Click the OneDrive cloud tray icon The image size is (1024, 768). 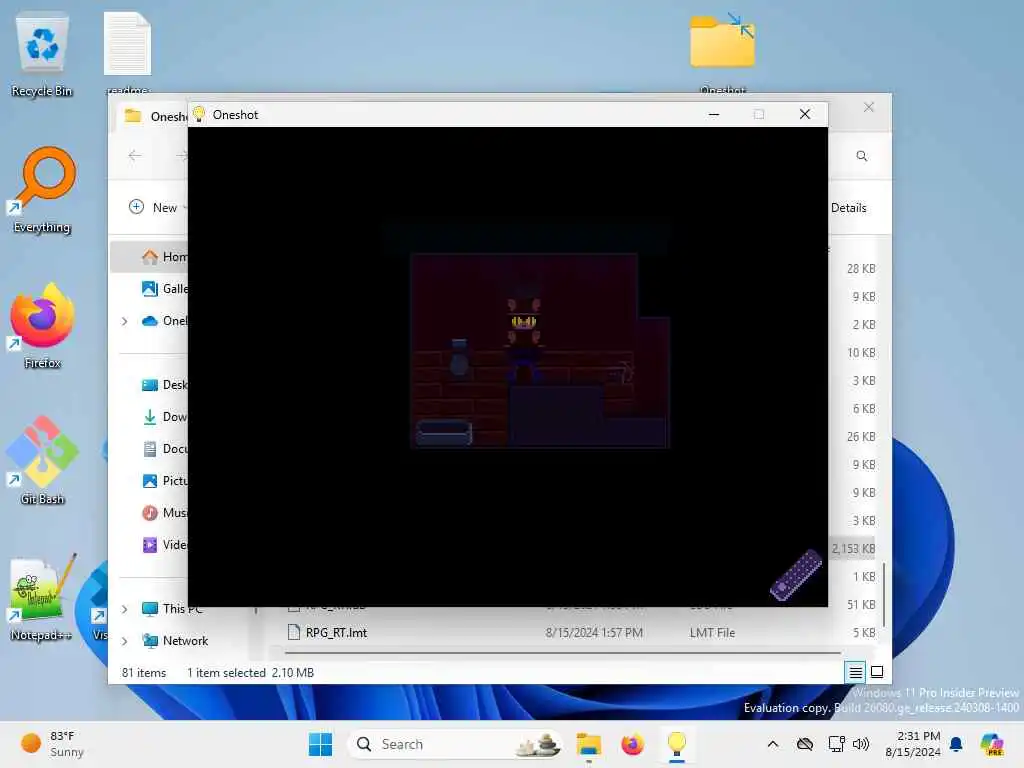(x=805, y=744)
